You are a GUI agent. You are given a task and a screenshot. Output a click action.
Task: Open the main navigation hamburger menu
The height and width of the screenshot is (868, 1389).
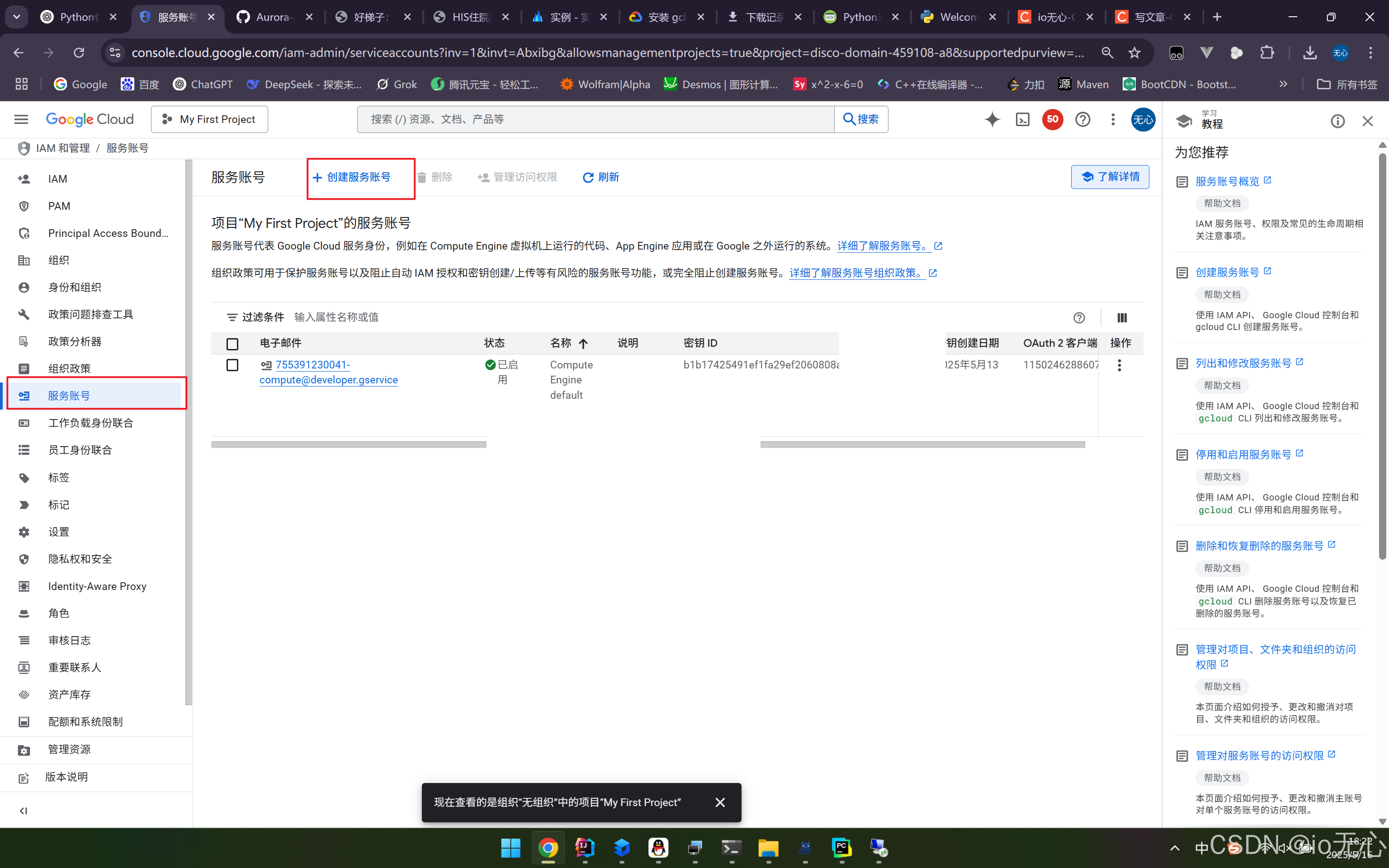pyautogui.click(x=21, y=119)
